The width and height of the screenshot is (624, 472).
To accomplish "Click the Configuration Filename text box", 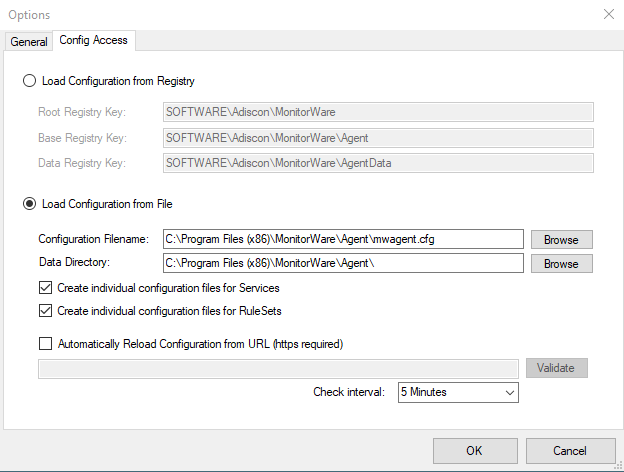I will [x=342, y=239].
